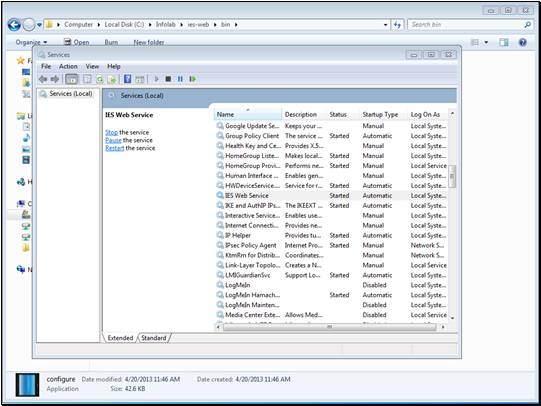Image resolution: width=541 pixels, height=406 pixels.
Task: Click the Export List toolbar icon
Action: coord(112,79)
